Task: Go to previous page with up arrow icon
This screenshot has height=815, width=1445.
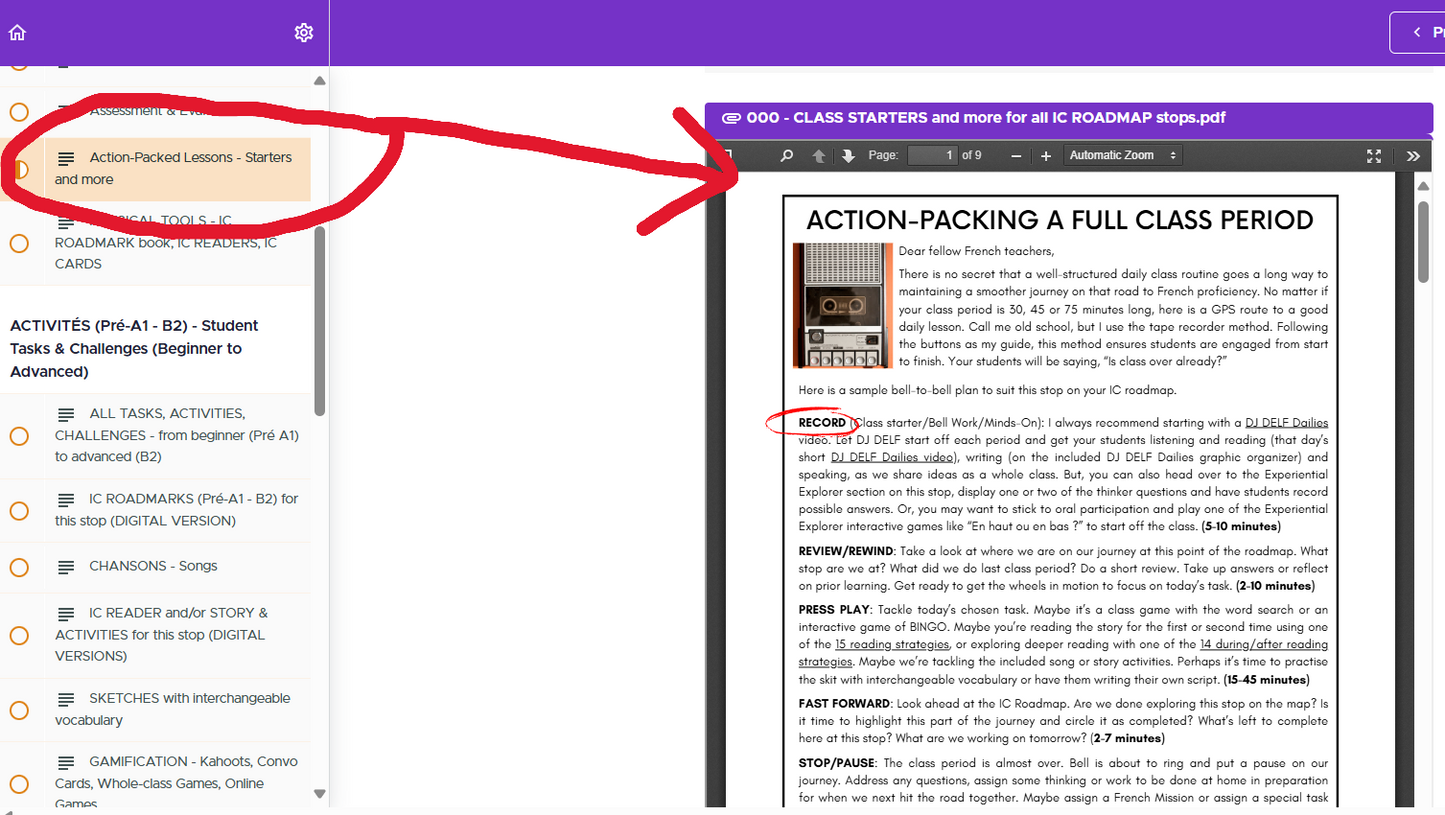Action: tap(819, 155)
